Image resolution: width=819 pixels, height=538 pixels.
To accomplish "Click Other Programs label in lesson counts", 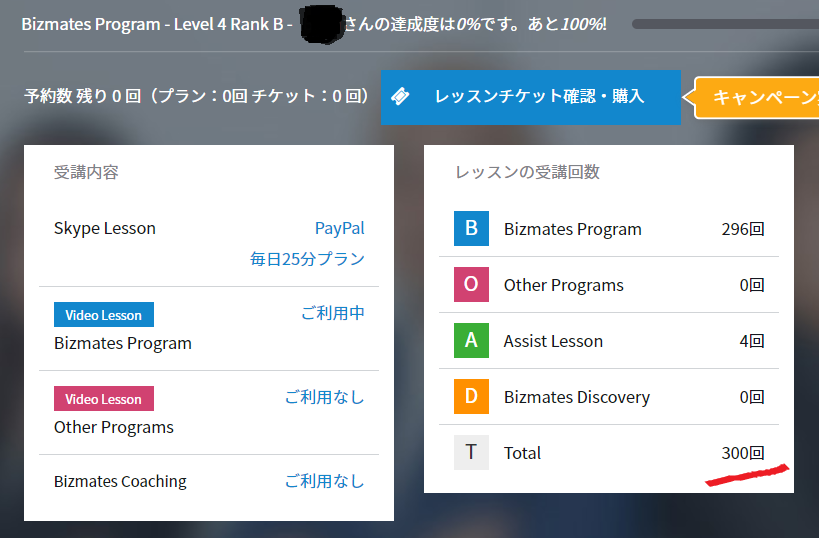I will coord(564,285).
